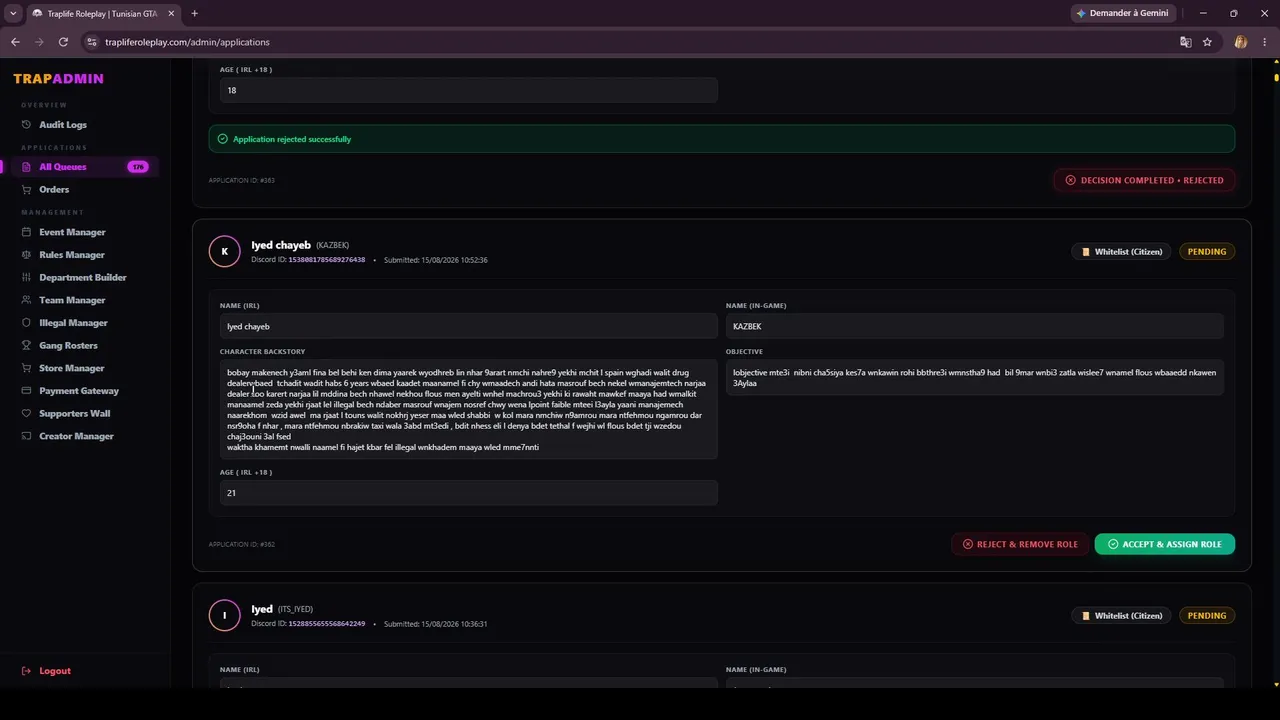1280x720 pixels.
Task: Click the Store Manager icon
Action: (x=27, y=368)
